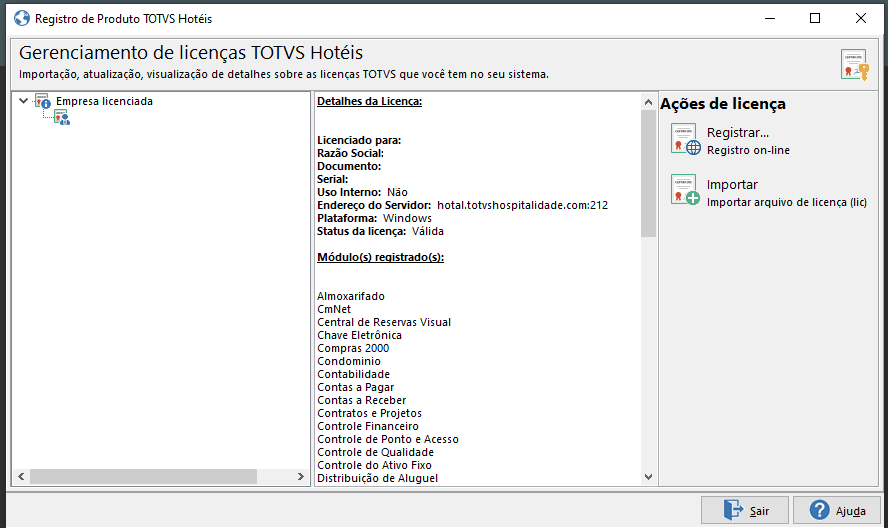The height and width of the screenshot is (528, 888).
Task: Click the Documento label
Action: tap(349, 166)
